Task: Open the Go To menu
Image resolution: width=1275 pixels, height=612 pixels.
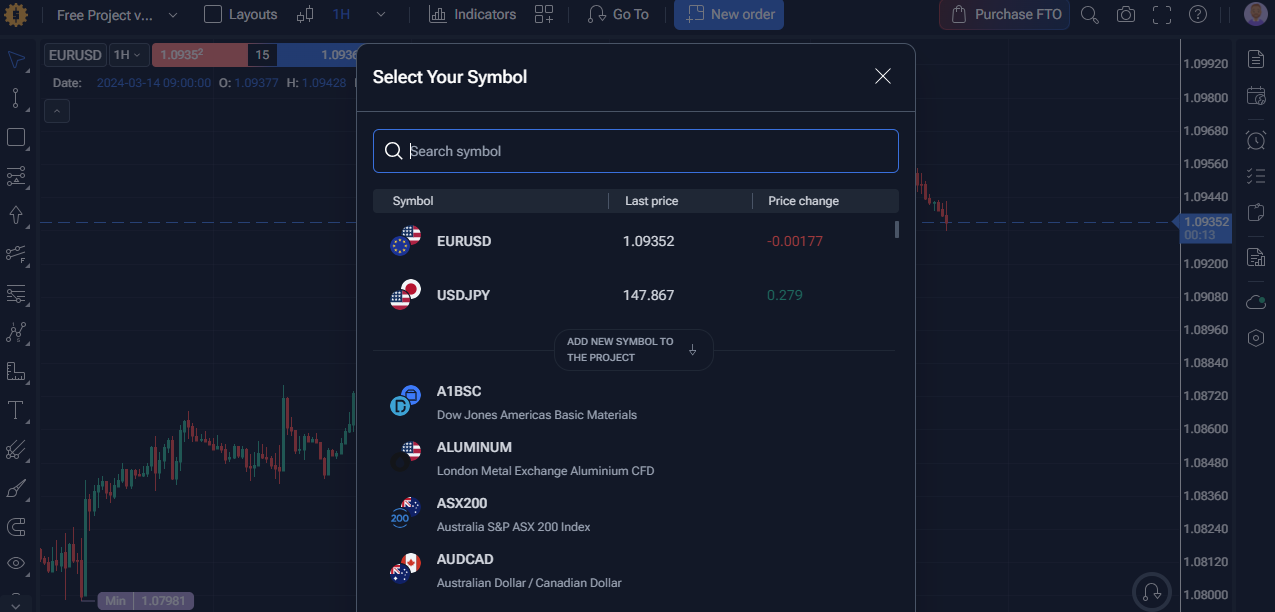Action: point(618,15)
